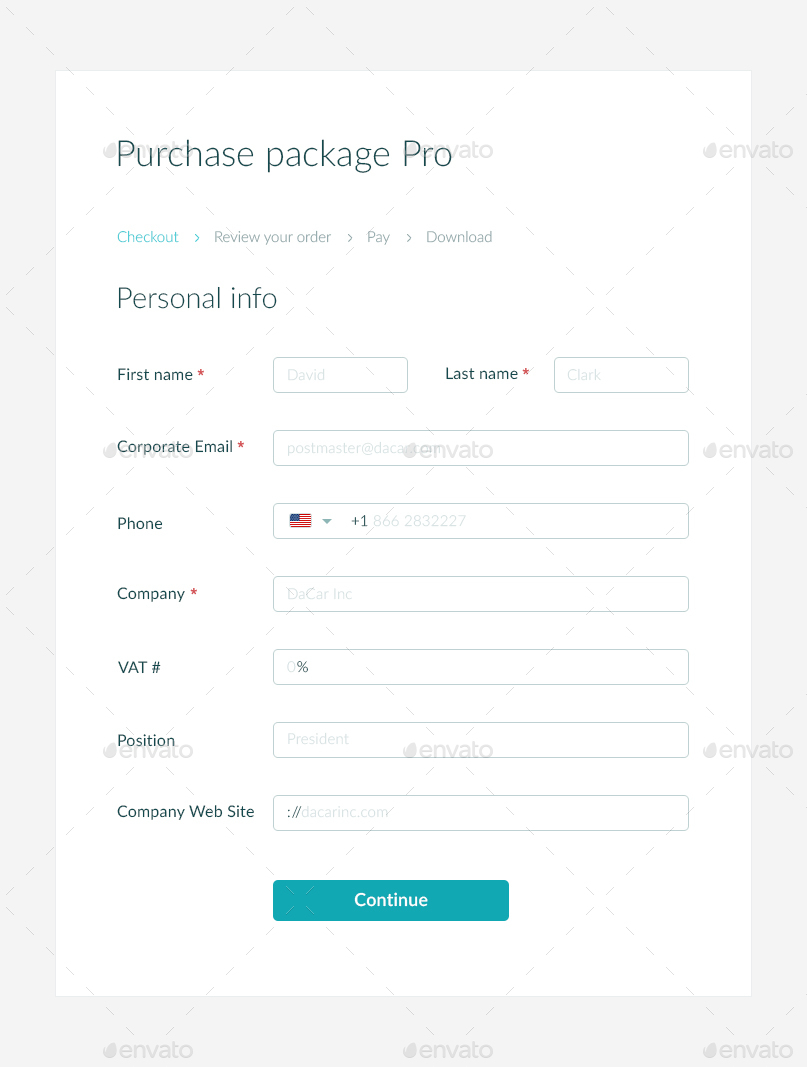Click the Personal info section title

[197, 298]
